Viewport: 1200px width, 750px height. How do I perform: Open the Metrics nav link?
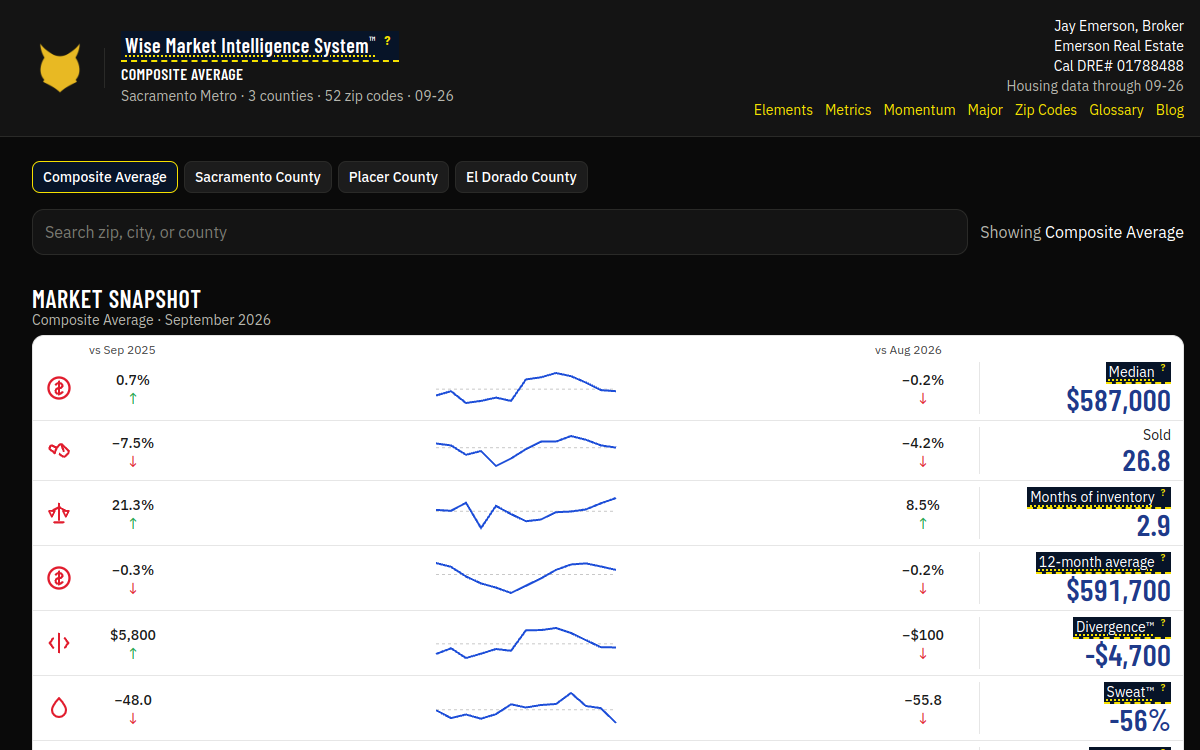(x=848, y=110)
